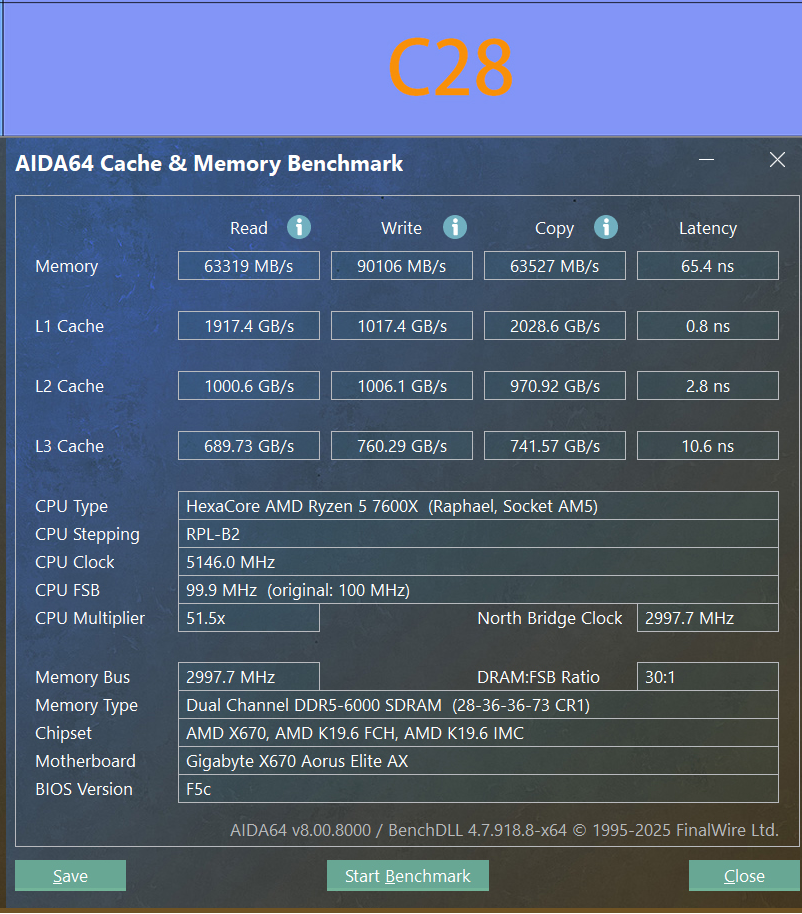Viewport: 802px width, 914px height.
Task: Click the Copy column header
Action: coord(555,228)
